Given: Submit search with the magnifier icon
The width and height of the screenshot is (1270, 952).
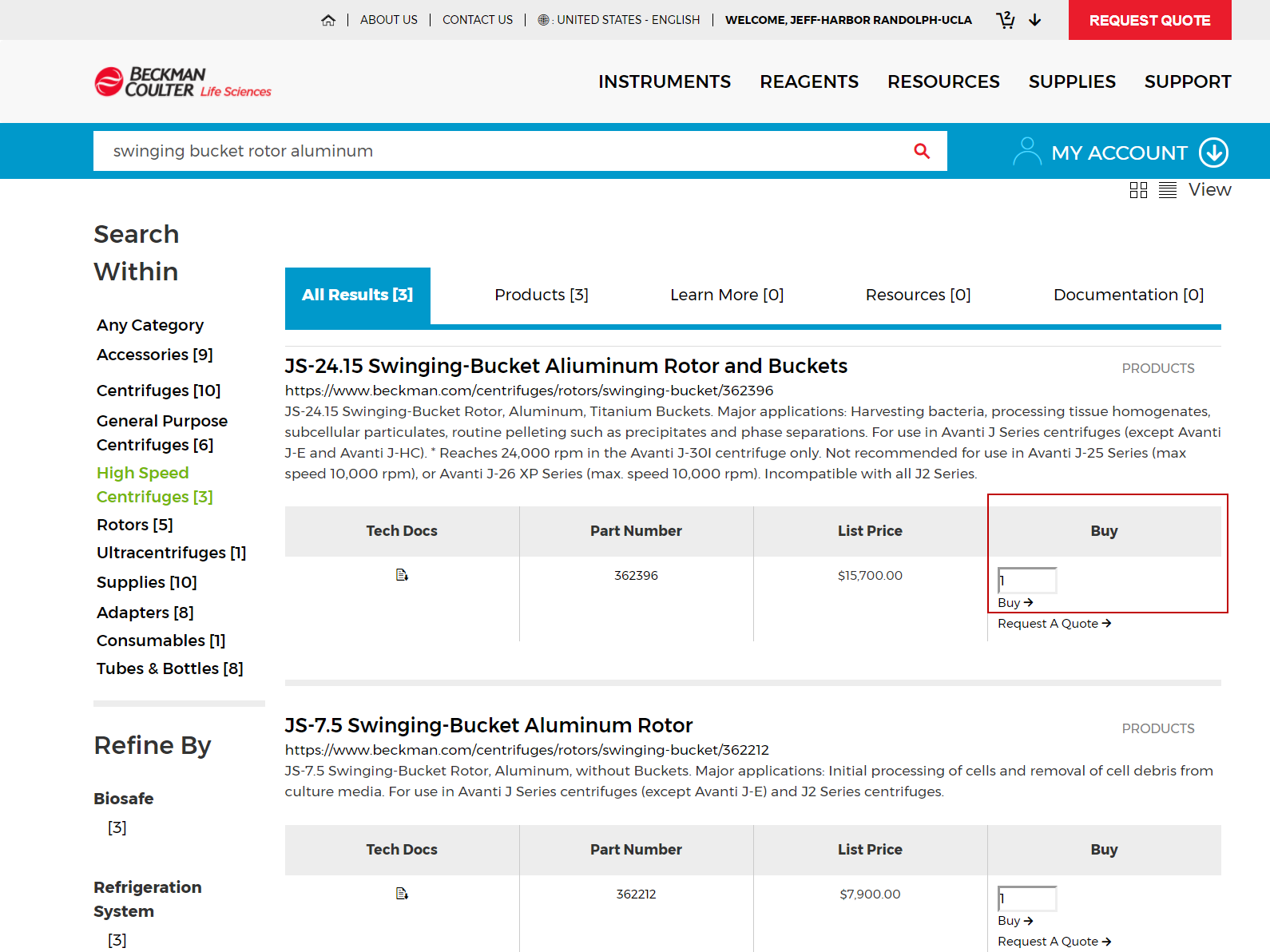Looking at the screenshot, I should pyautogui.click(x=922, y=151).
